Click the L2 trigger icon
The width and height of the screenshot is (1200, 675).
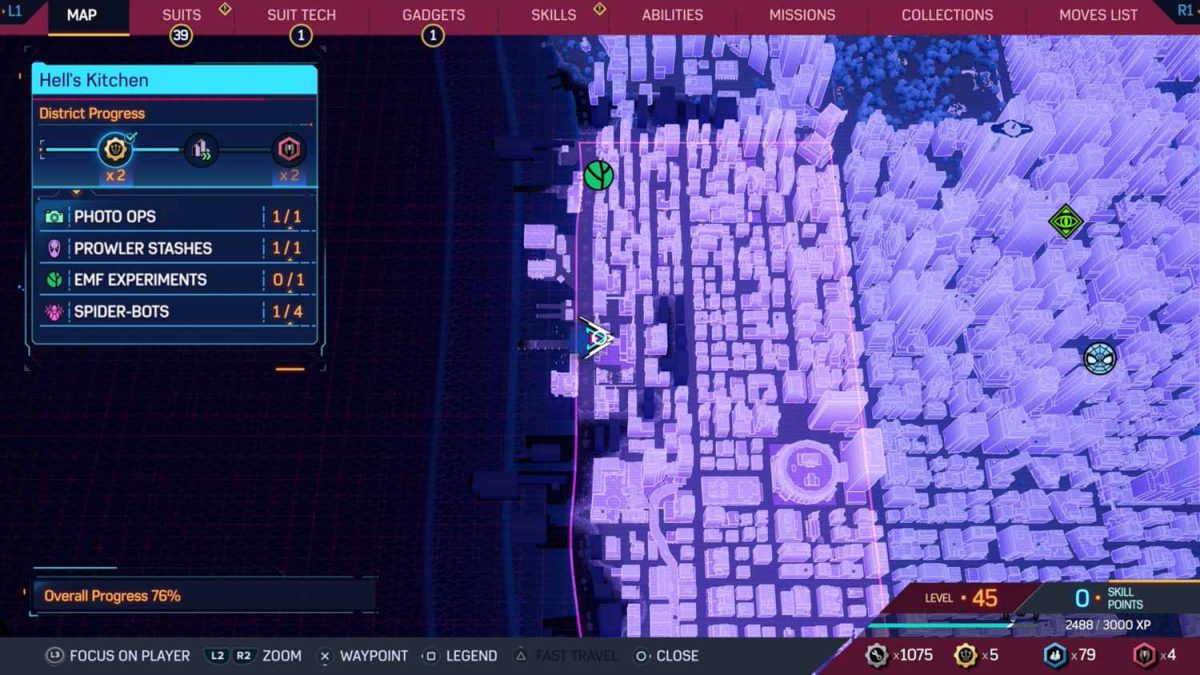217,656
